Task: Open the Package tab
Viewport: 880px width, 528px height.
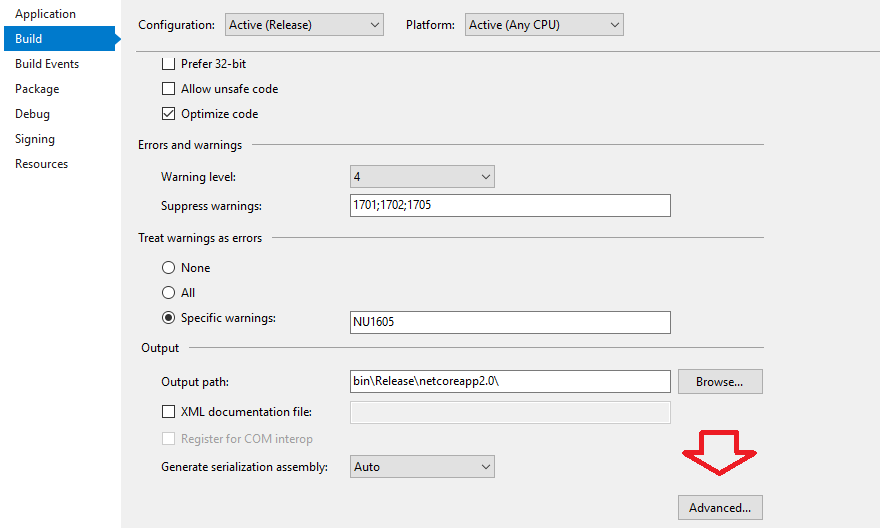Action: pyautogui.click(x=37, y=89)
